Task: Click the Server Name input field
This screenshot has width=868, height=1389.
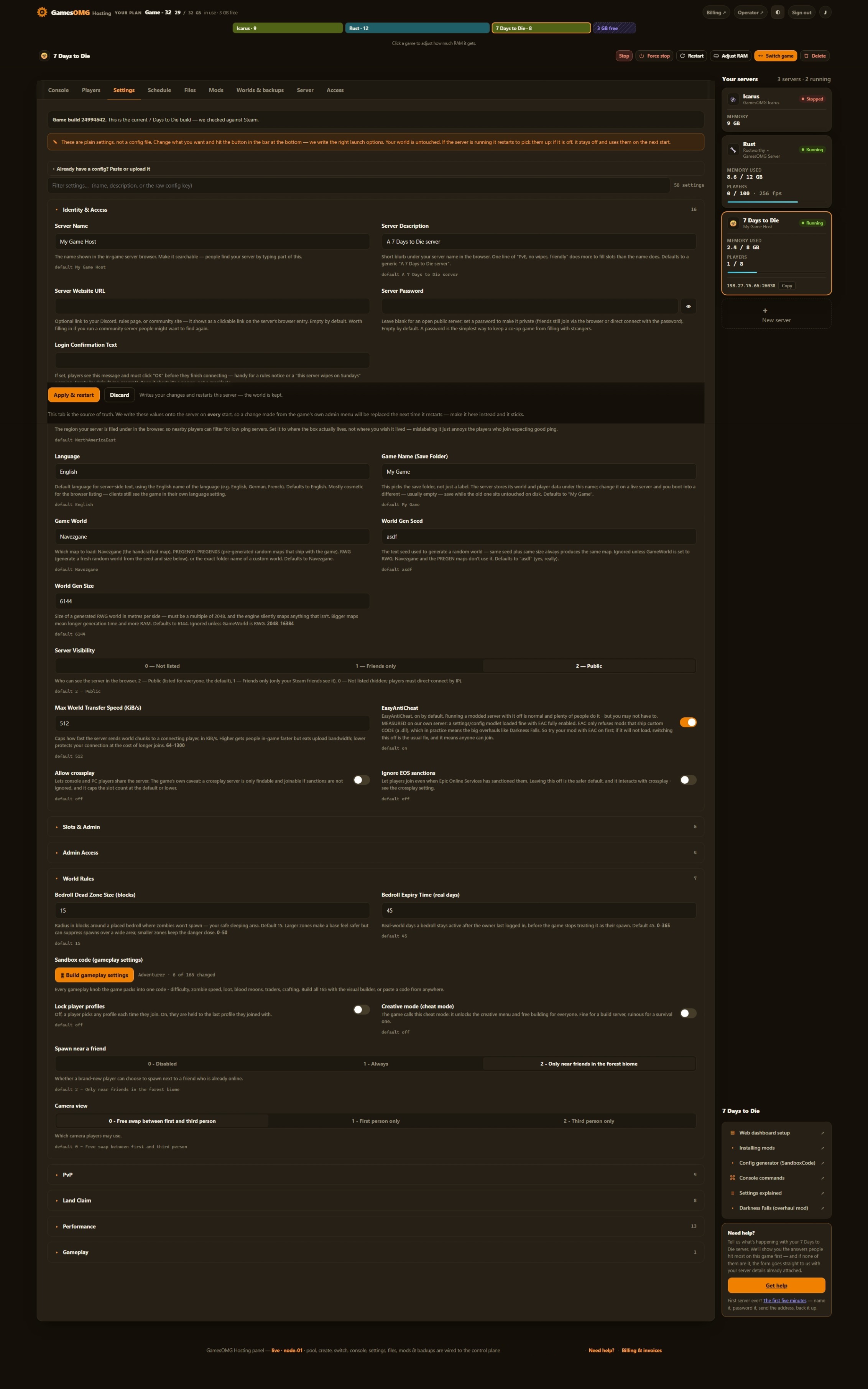Action: click(x=212, y=242)
